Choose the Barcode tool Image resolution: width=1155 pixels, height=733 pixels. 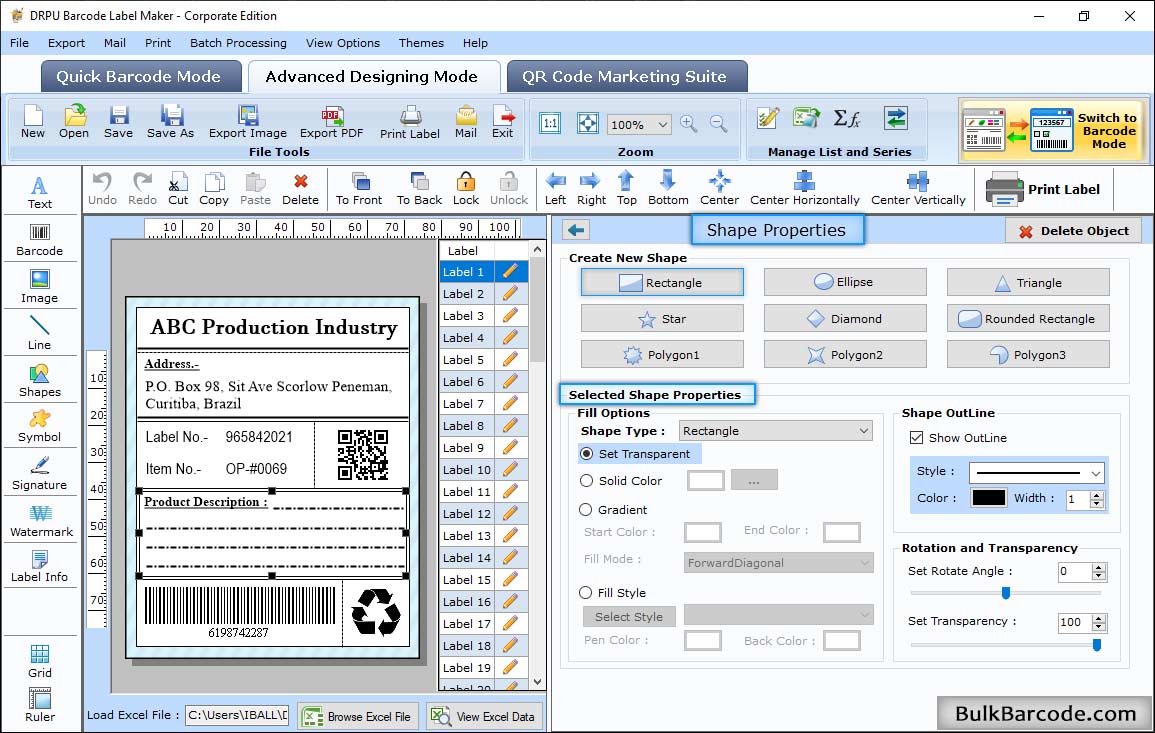coord(40,239)
